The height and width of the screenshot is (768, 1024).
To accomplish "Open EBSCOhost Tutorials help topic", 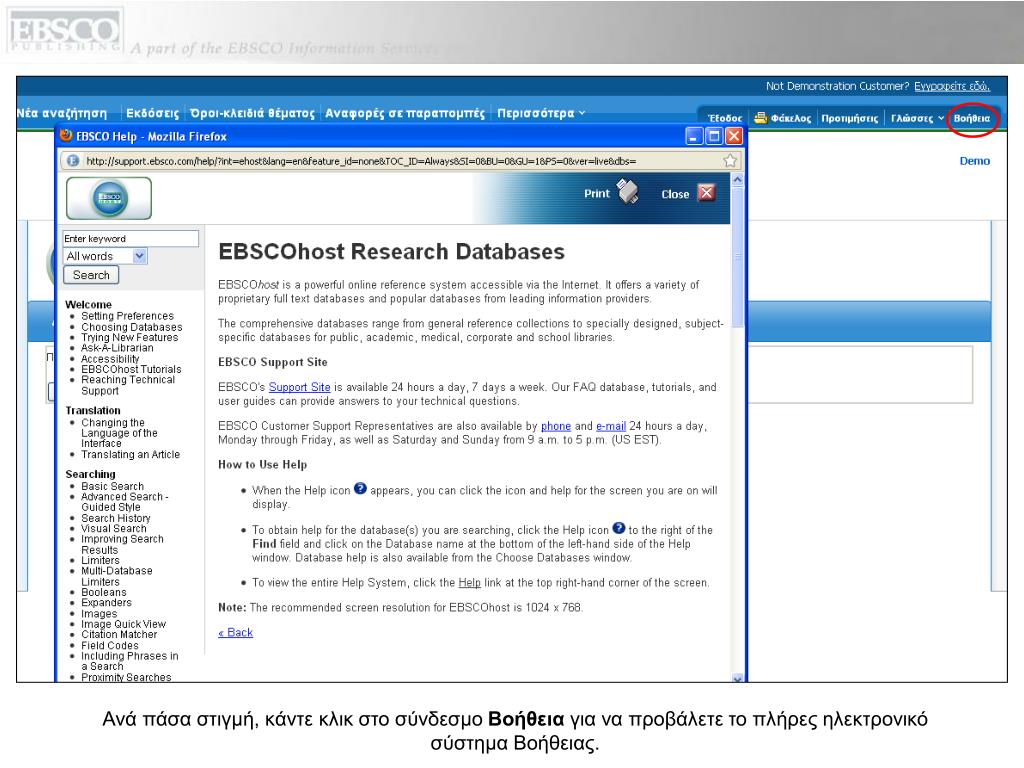I will point(131,370).
